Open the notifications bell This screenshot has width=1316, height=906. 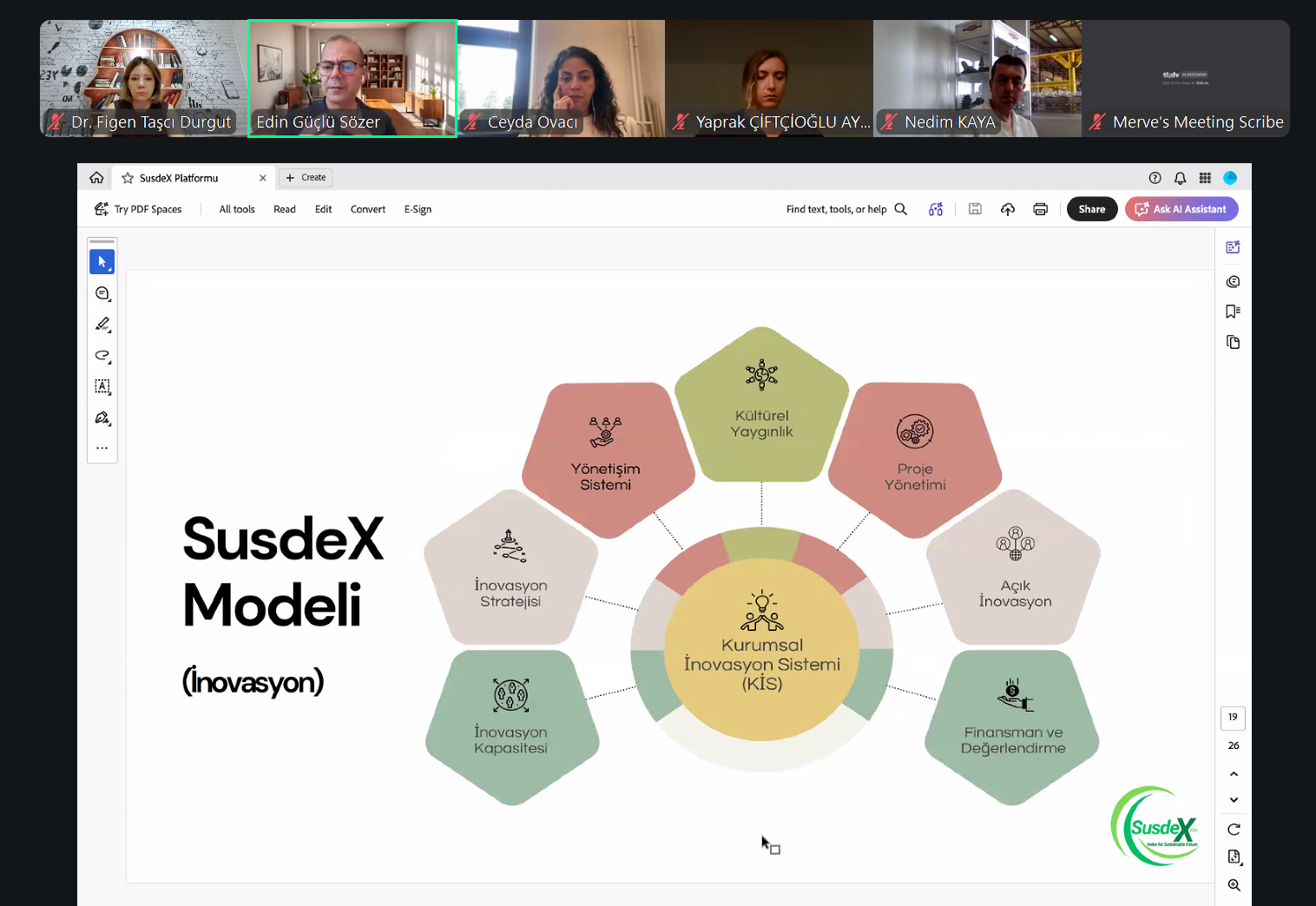(x=1180, y=178)
